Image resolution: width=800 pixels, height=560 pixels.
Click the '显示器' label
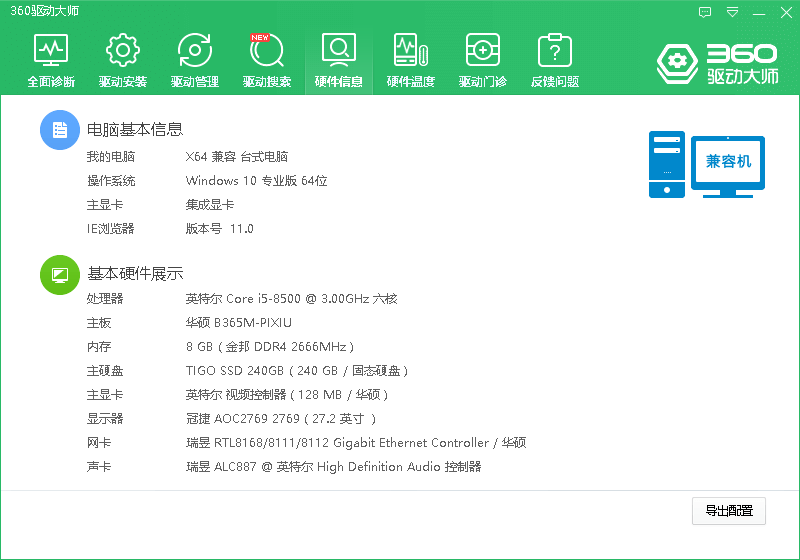point(105,418)
